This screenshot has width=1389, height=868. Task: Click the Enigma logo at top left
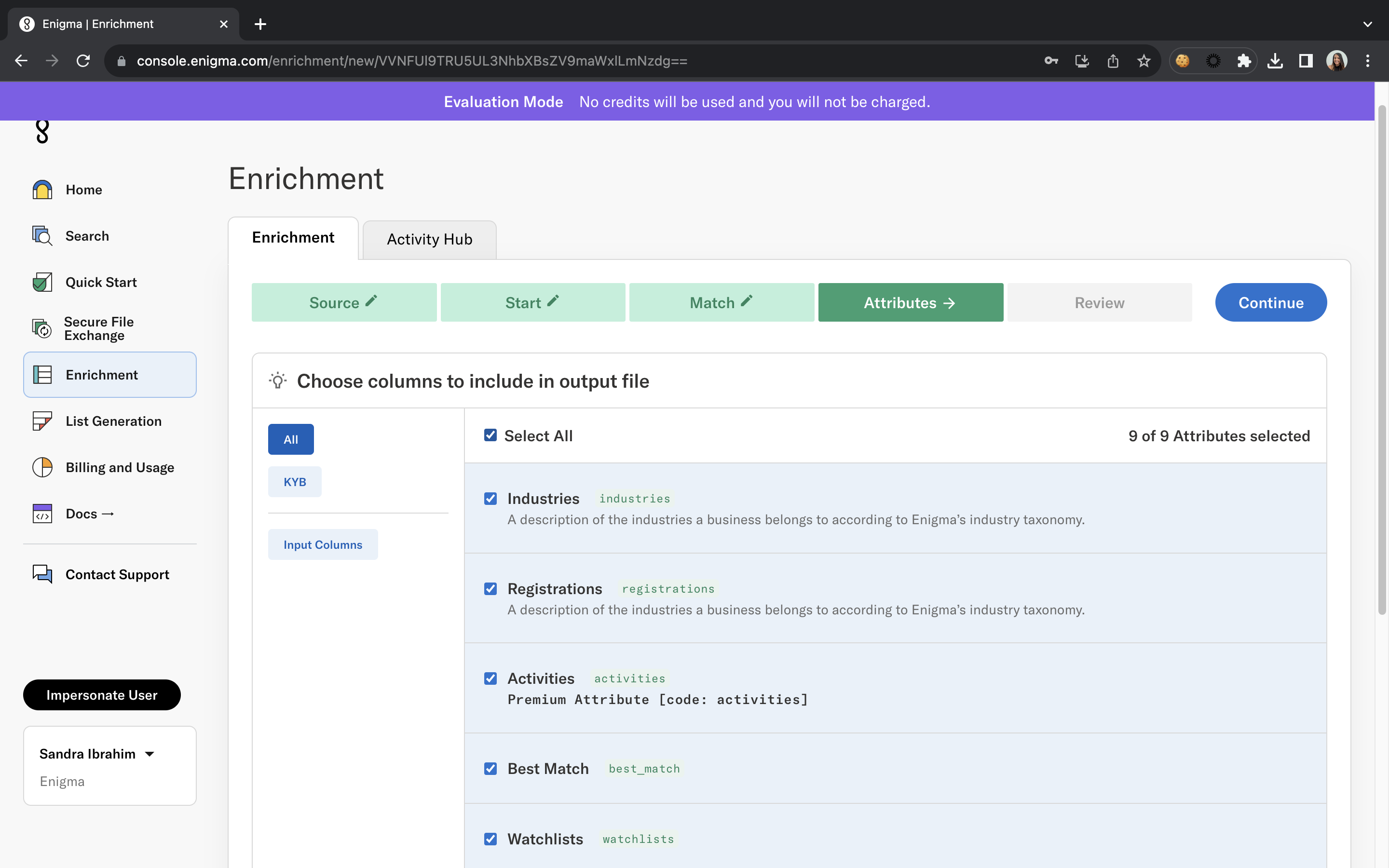click(42, 132)
